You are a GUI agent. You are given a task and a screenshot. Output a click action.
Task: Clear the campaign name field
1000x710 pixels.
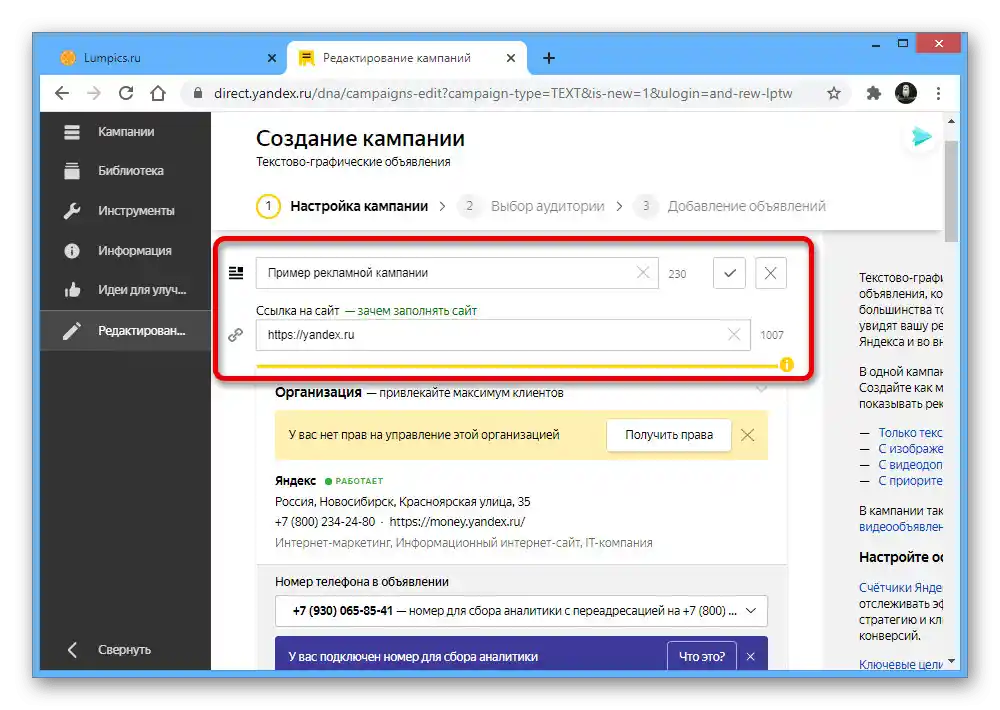[x=643, y=272]
